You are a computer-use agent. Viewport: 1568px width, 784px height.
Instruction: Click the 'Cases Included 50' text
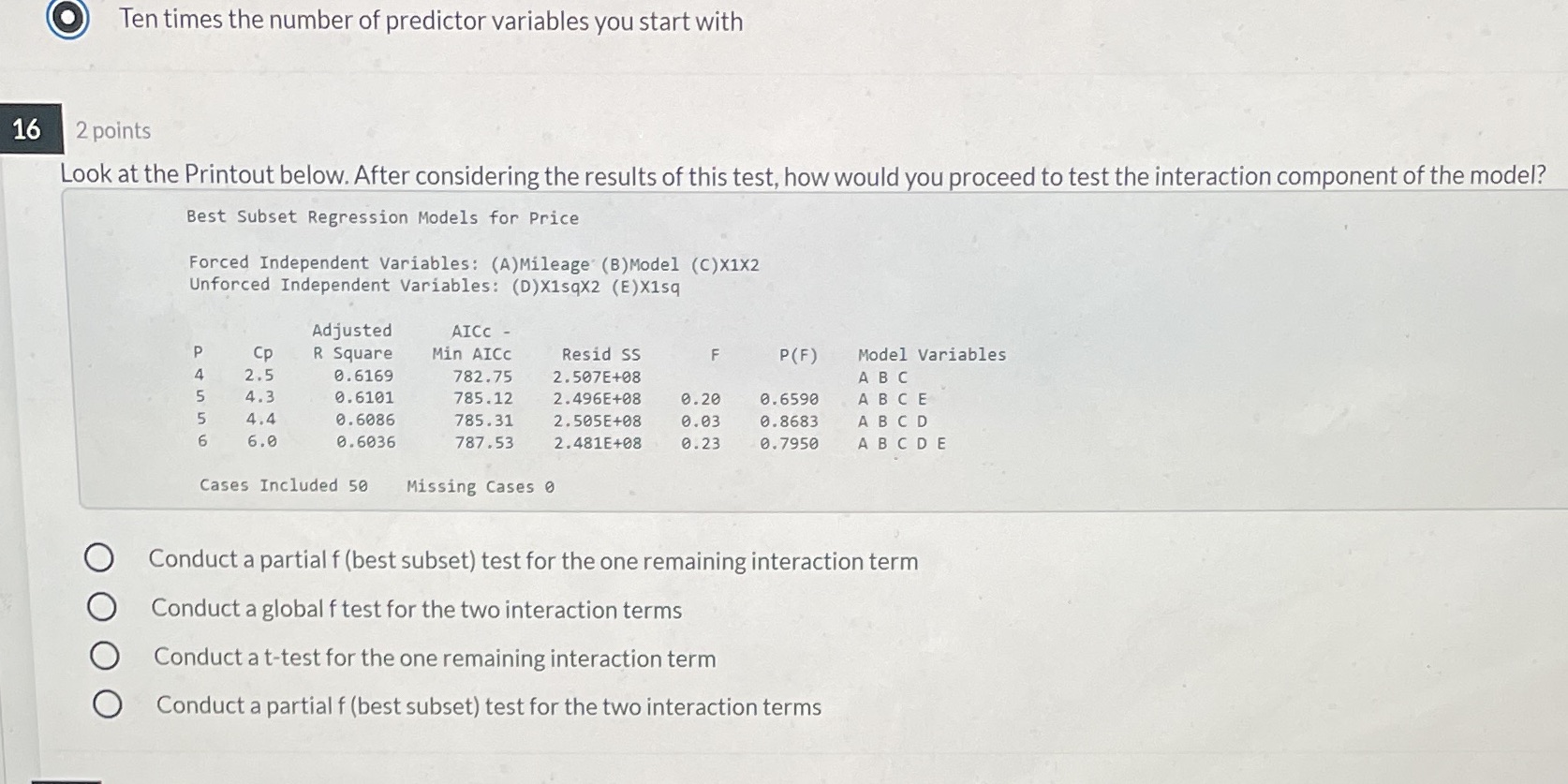(286, 485)
